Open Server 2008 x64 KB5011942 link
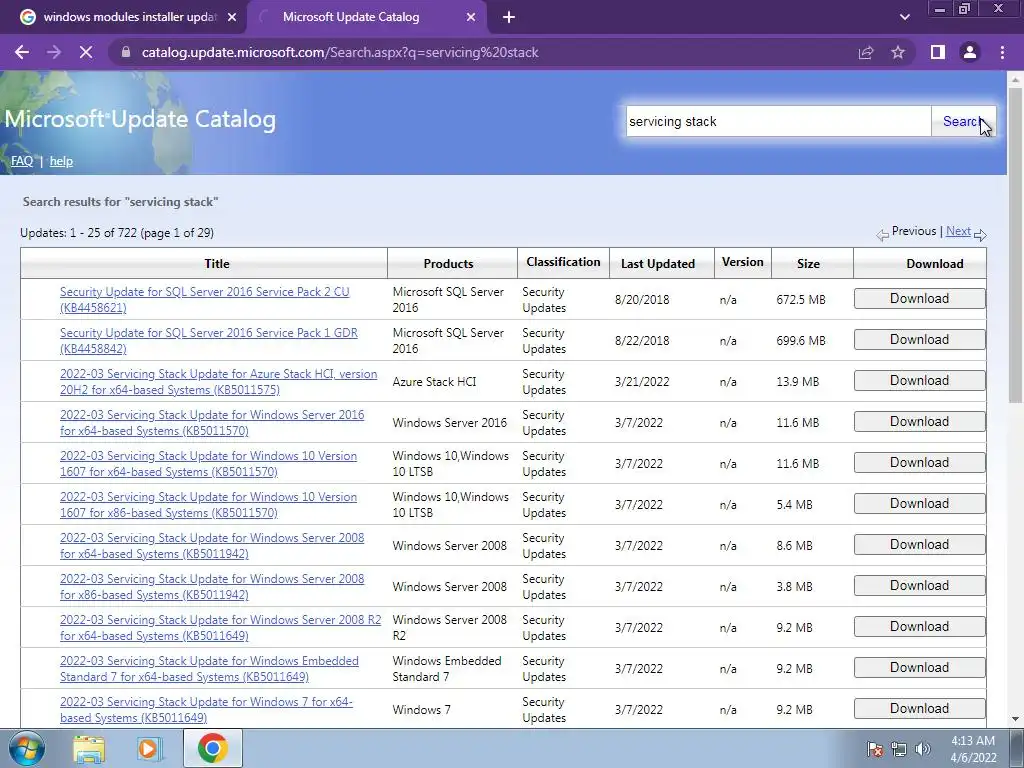 click(212, 546)
